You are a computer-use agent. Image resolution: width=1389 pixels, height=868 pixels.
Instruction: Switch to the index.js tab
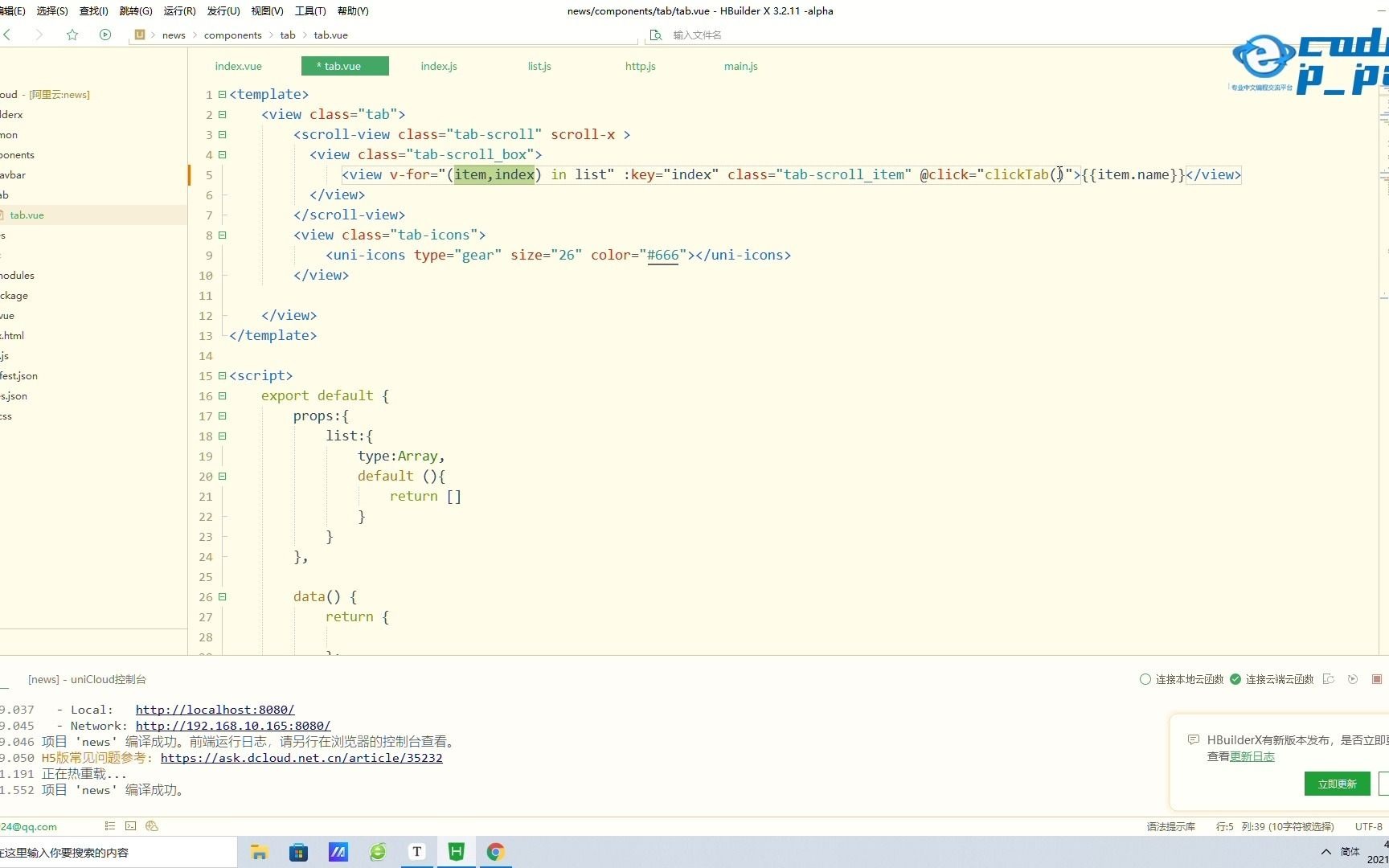(439, 66)
